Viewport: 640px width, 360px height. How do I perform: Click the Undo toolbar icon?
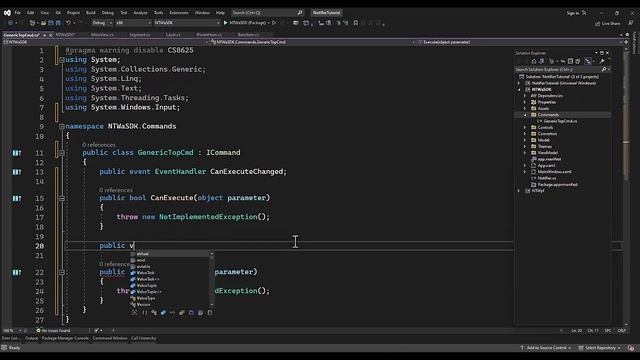pos(68,23)
